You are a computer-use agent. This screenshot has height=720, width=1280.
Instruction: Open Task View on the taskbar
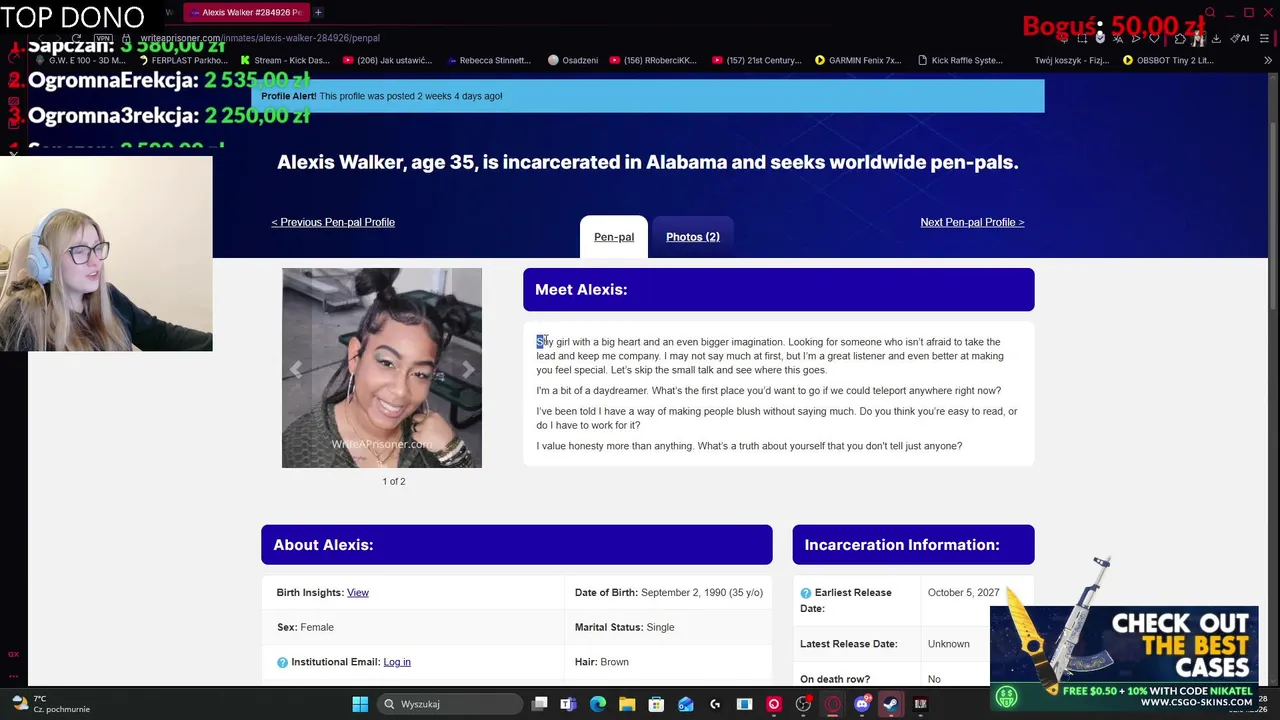(539, 704)
